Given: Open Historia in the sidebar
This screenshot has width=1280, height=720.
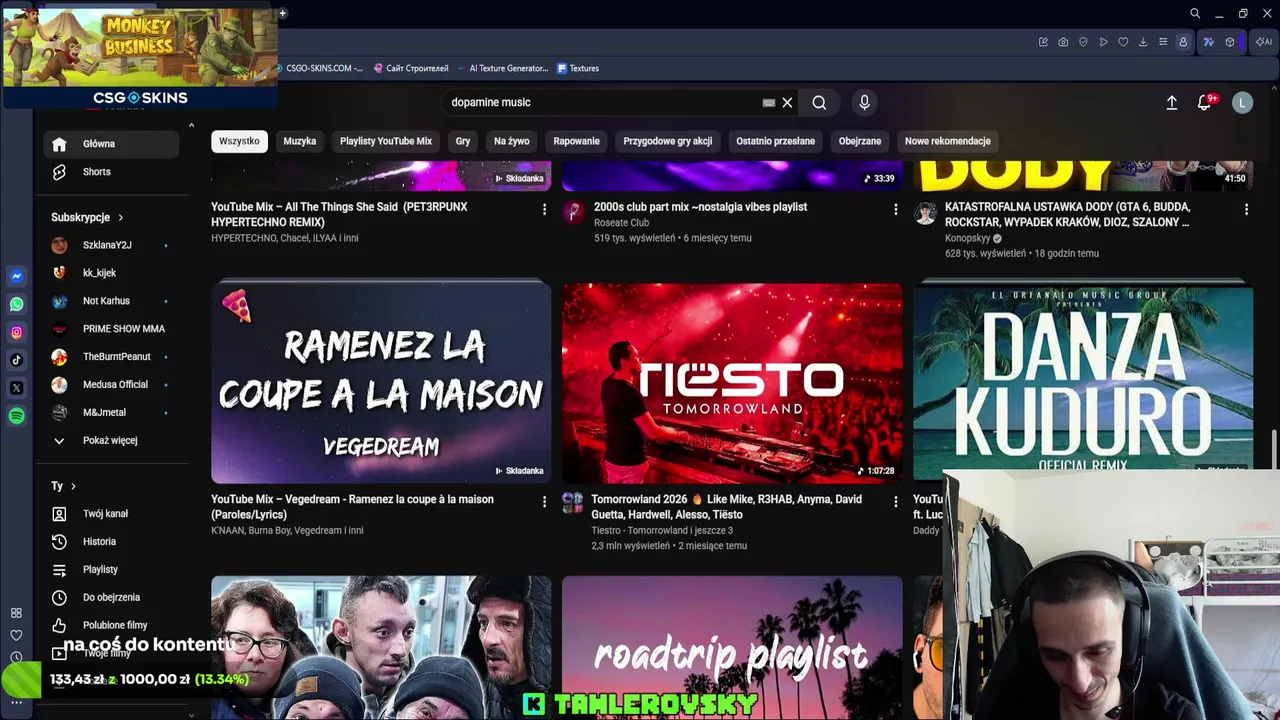Looking at the screenshot, I should [x=110, y=542].
